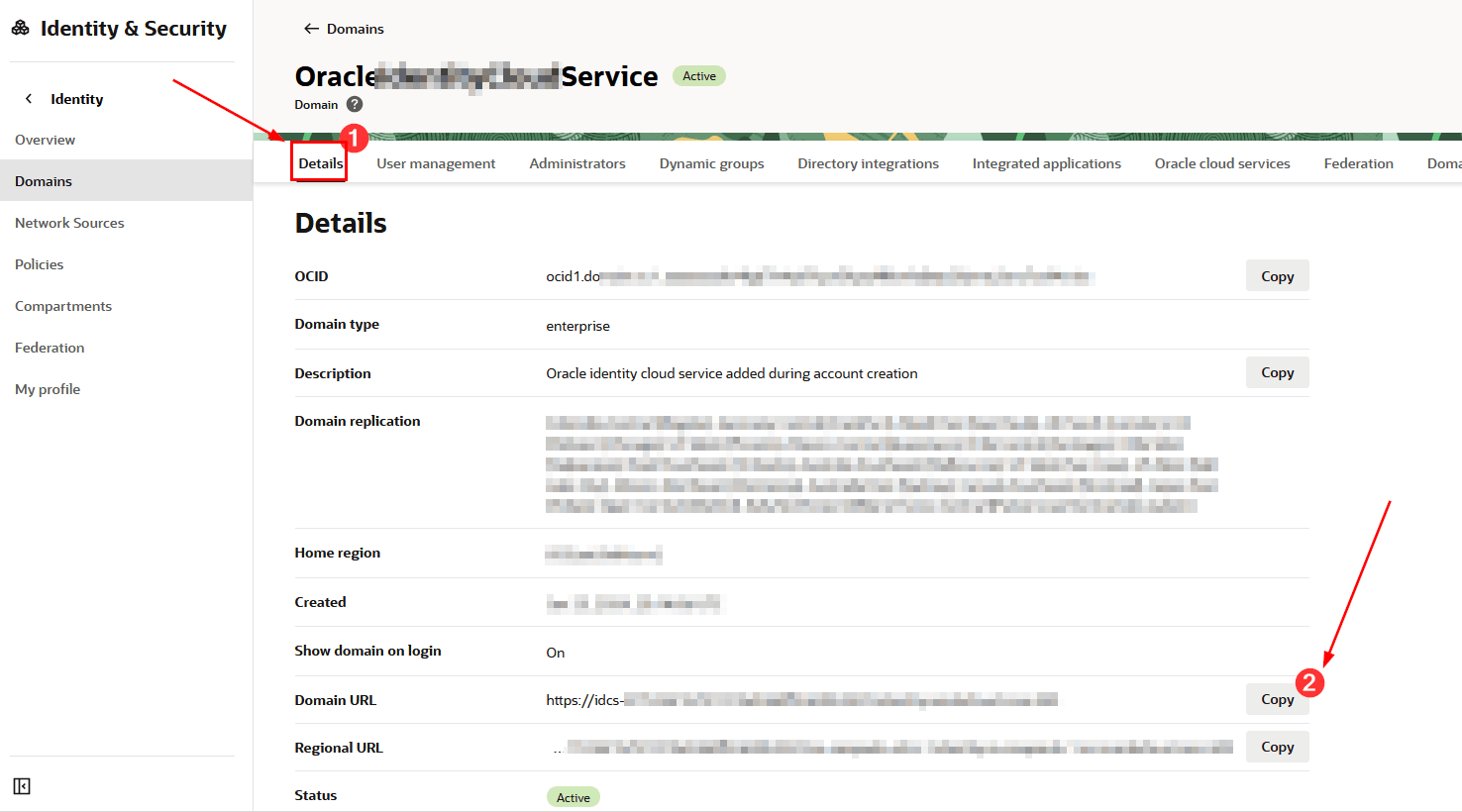Viewport: 1462px width, 812px height.
Task: Open the Oracle cloud services tab
Action: click(1222, 163)
